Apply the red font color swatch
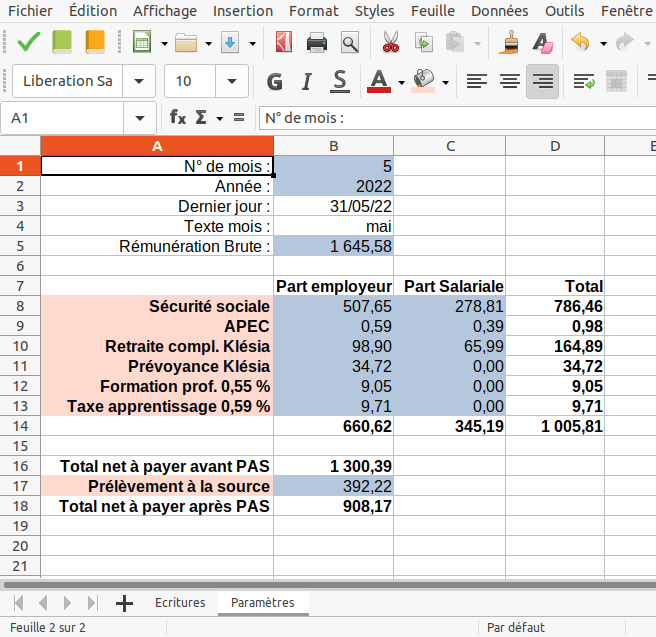The height and width of the screenshot is (637, 656). pos(378,81)
